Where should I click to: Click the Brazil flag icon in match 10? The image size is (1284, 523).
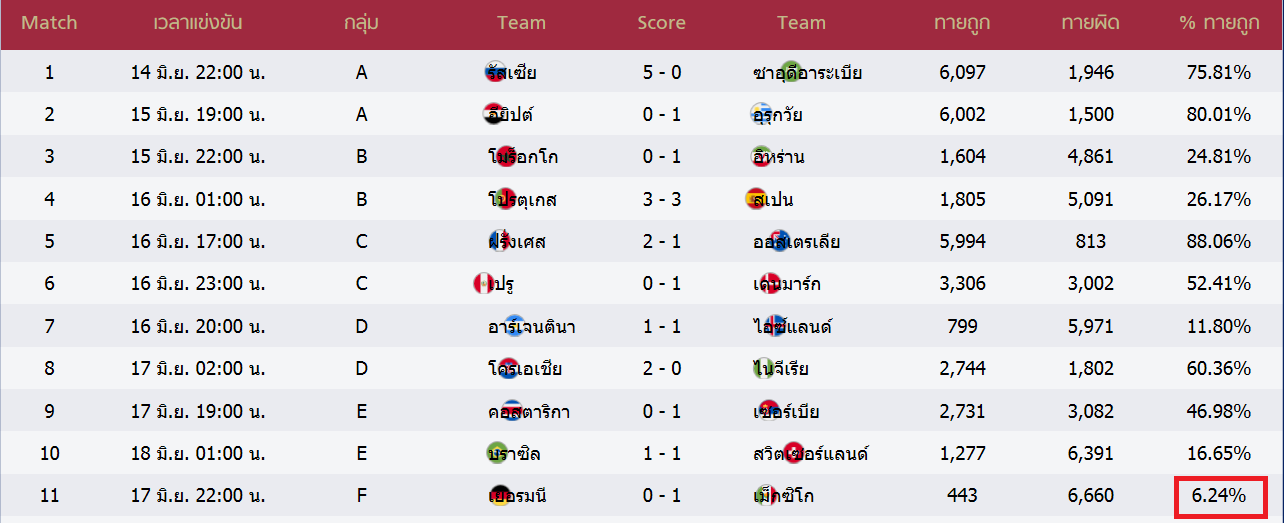coord(497,453)
